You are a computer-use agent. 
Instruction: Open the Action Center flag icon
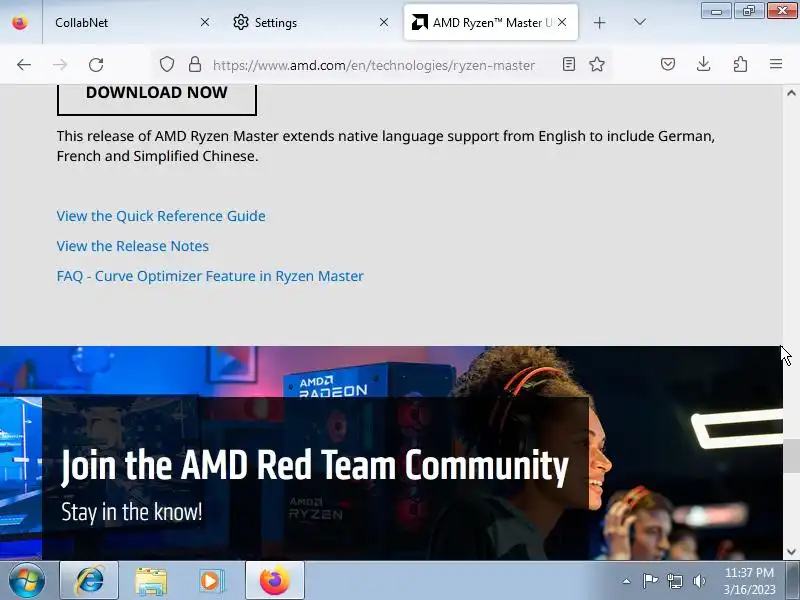tap(650, 581)
